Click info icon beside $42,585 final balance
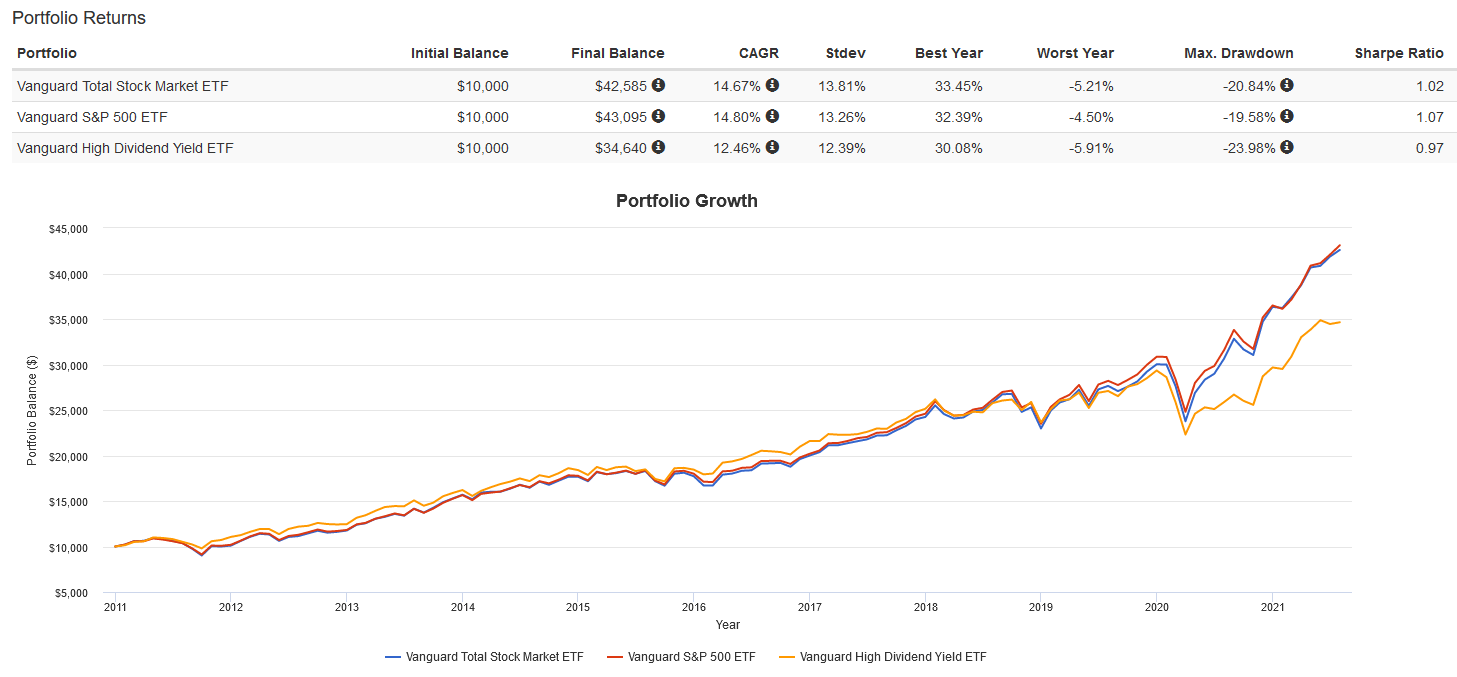Image resolution: width=1457 pixels, height=677 pixels. pyautogui.click(x=658, y=85)
